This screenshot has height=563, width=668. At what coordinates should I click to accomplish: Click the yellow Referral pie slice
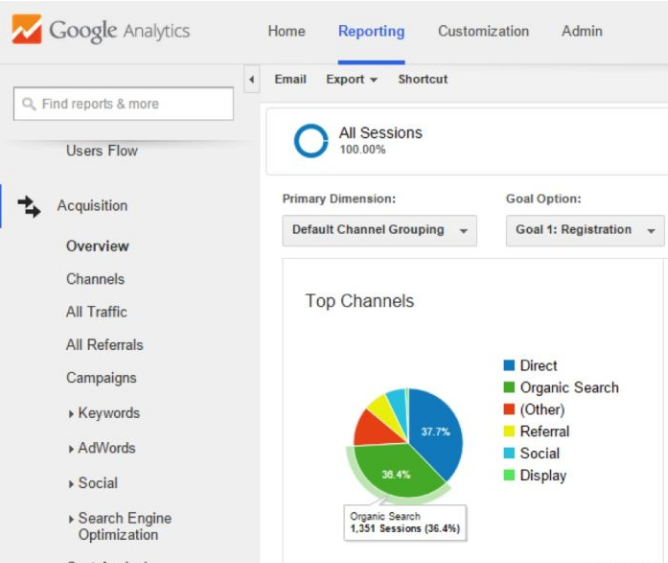click(x=386, y=411)
